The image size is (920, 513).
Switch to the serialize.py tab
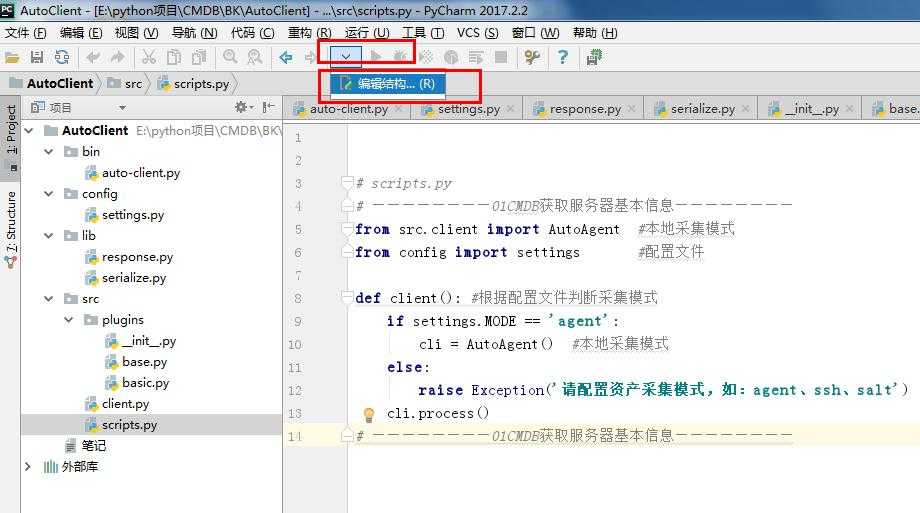(x=703, y=109)
